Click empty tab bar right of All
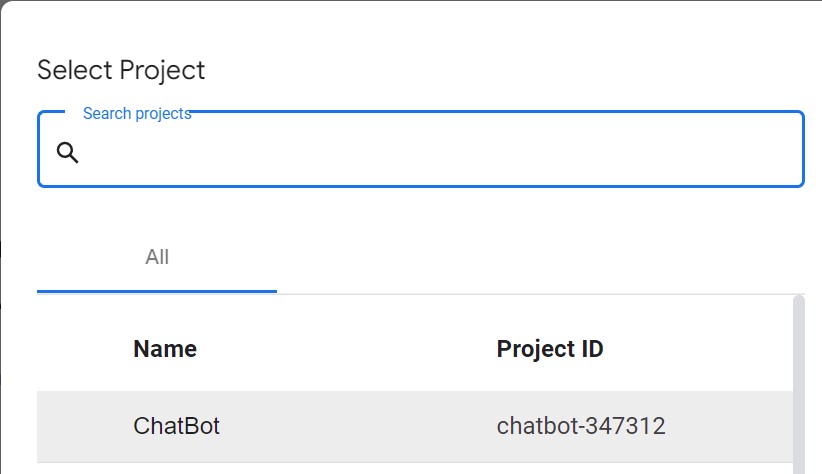Viewport: 822px width, 474px height. [540, 257]
